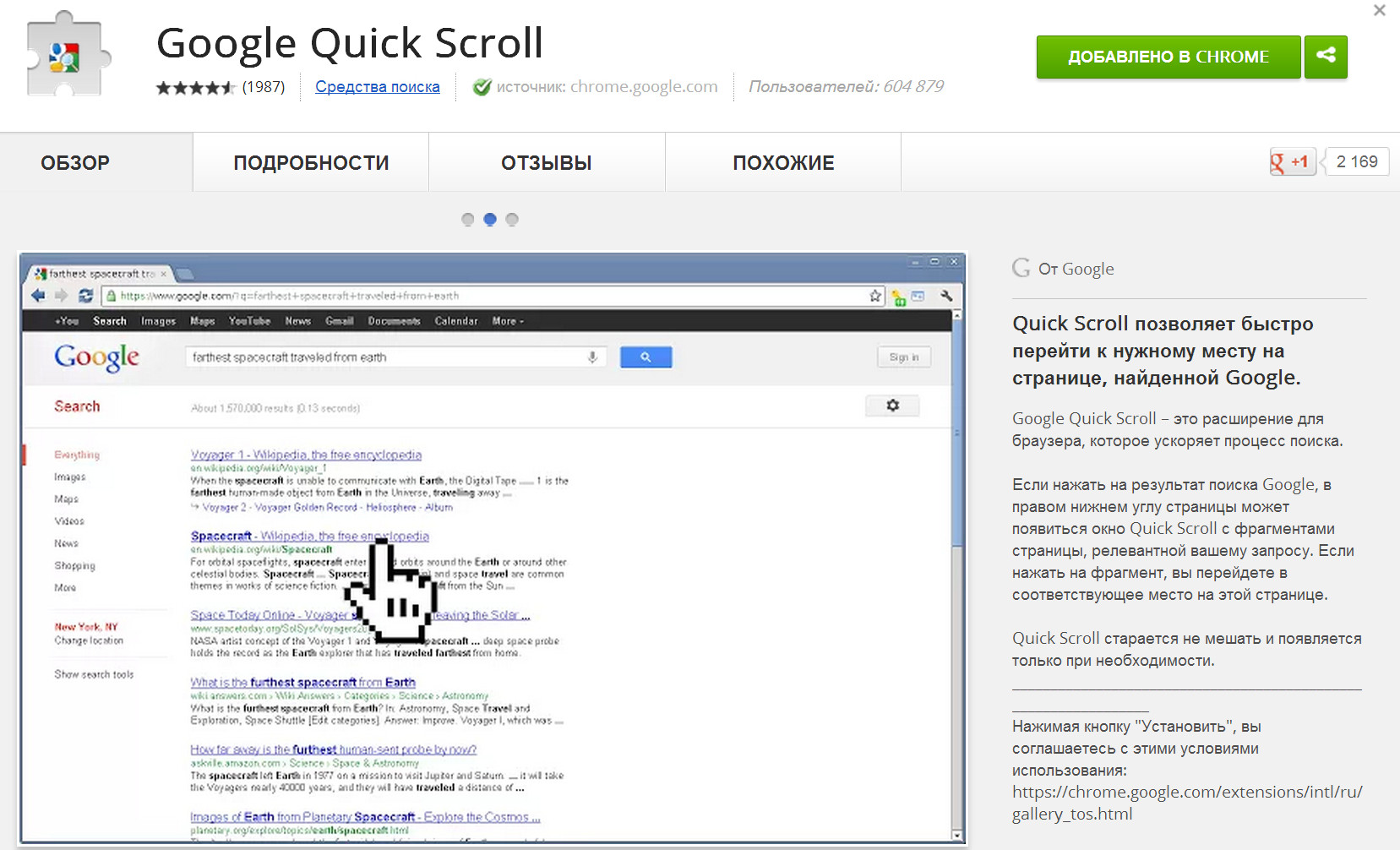
Task: Click the ДОБАВЛЕНО В CHROME button
Action: click(1168, 57)
